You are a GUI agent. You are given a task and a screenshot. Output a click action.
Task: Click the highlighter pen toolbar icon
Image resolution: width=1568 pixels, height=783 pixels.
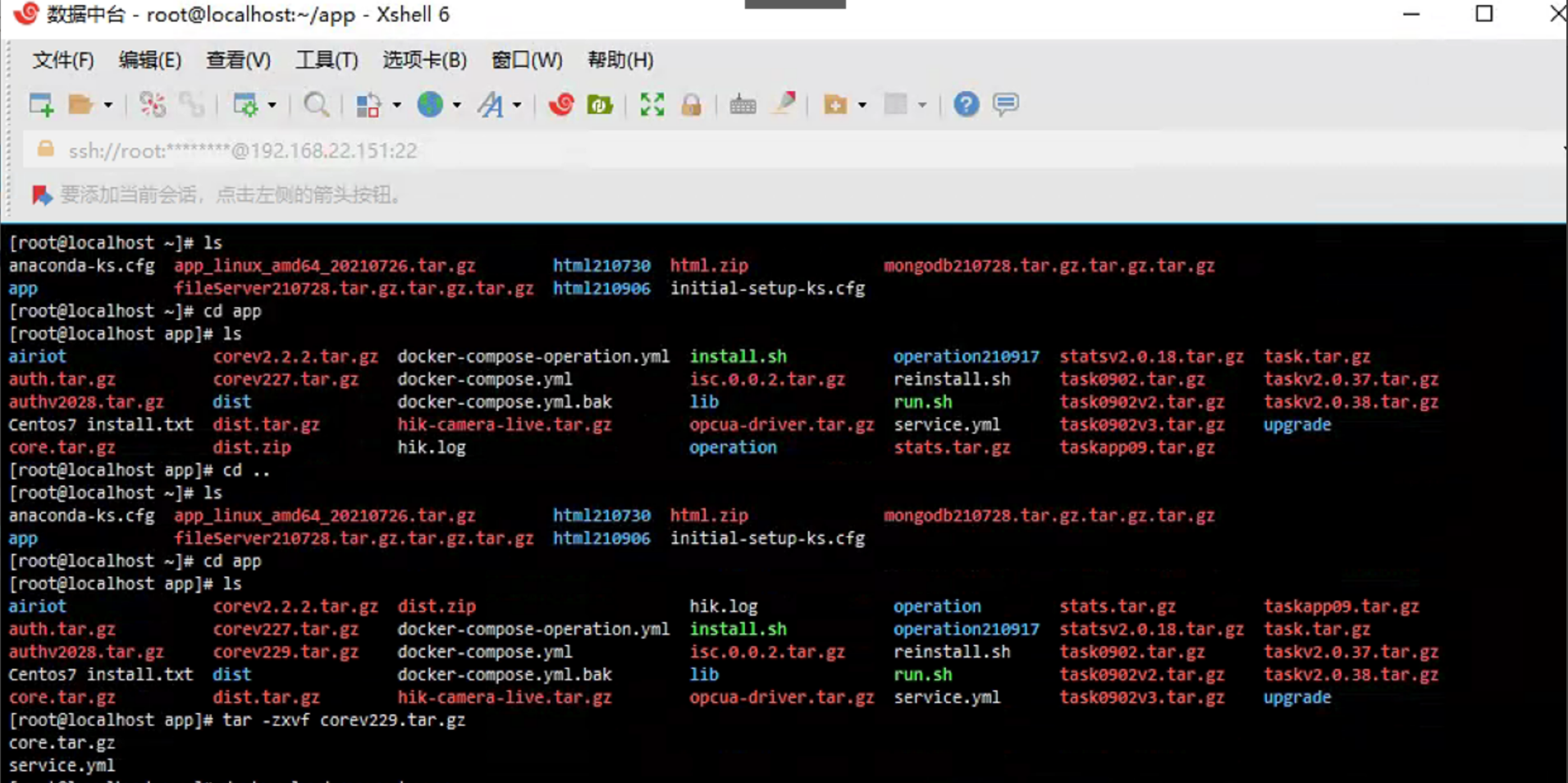tap(784, 104)
